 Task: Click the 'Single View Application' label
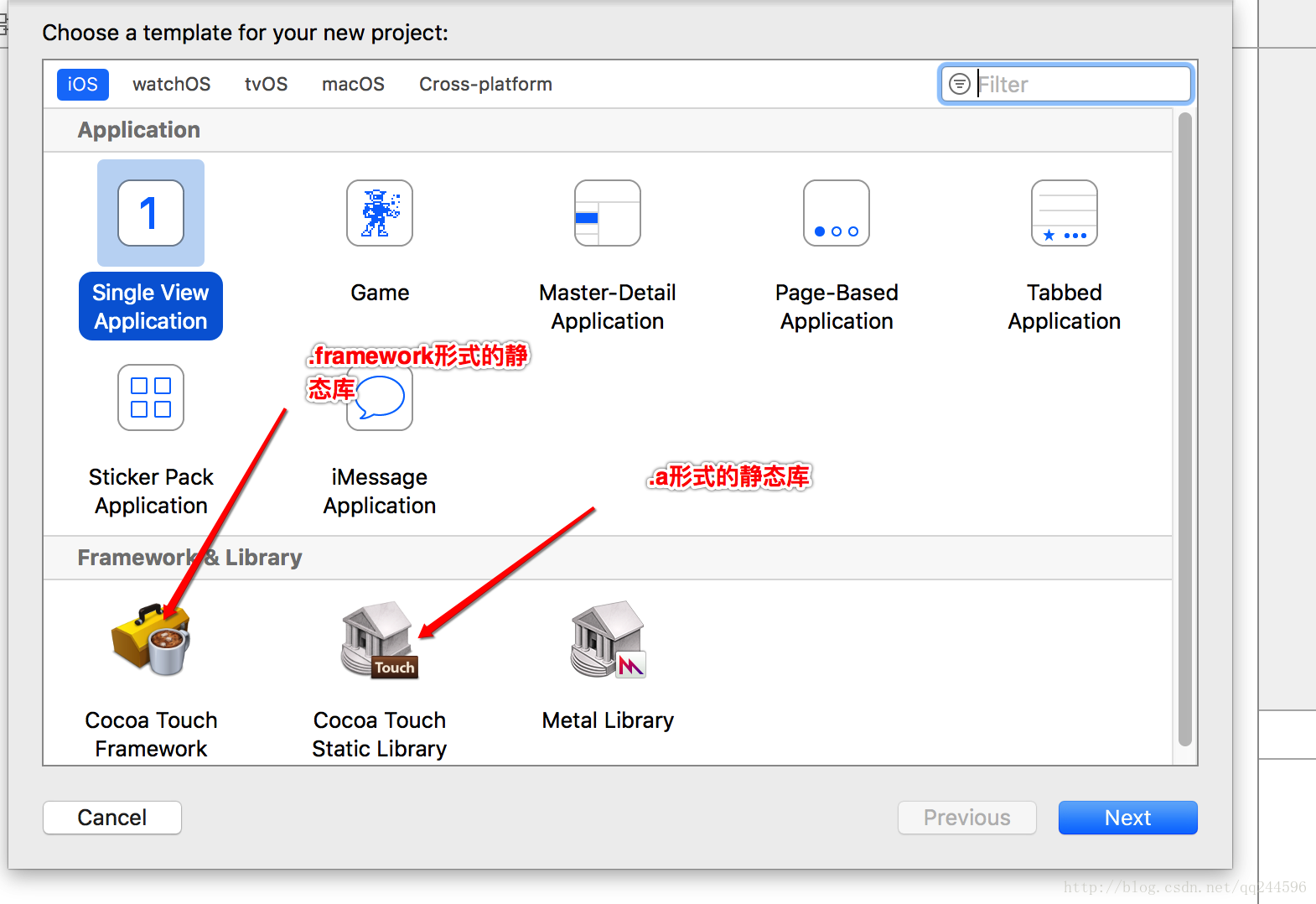[x=151, y=307]
